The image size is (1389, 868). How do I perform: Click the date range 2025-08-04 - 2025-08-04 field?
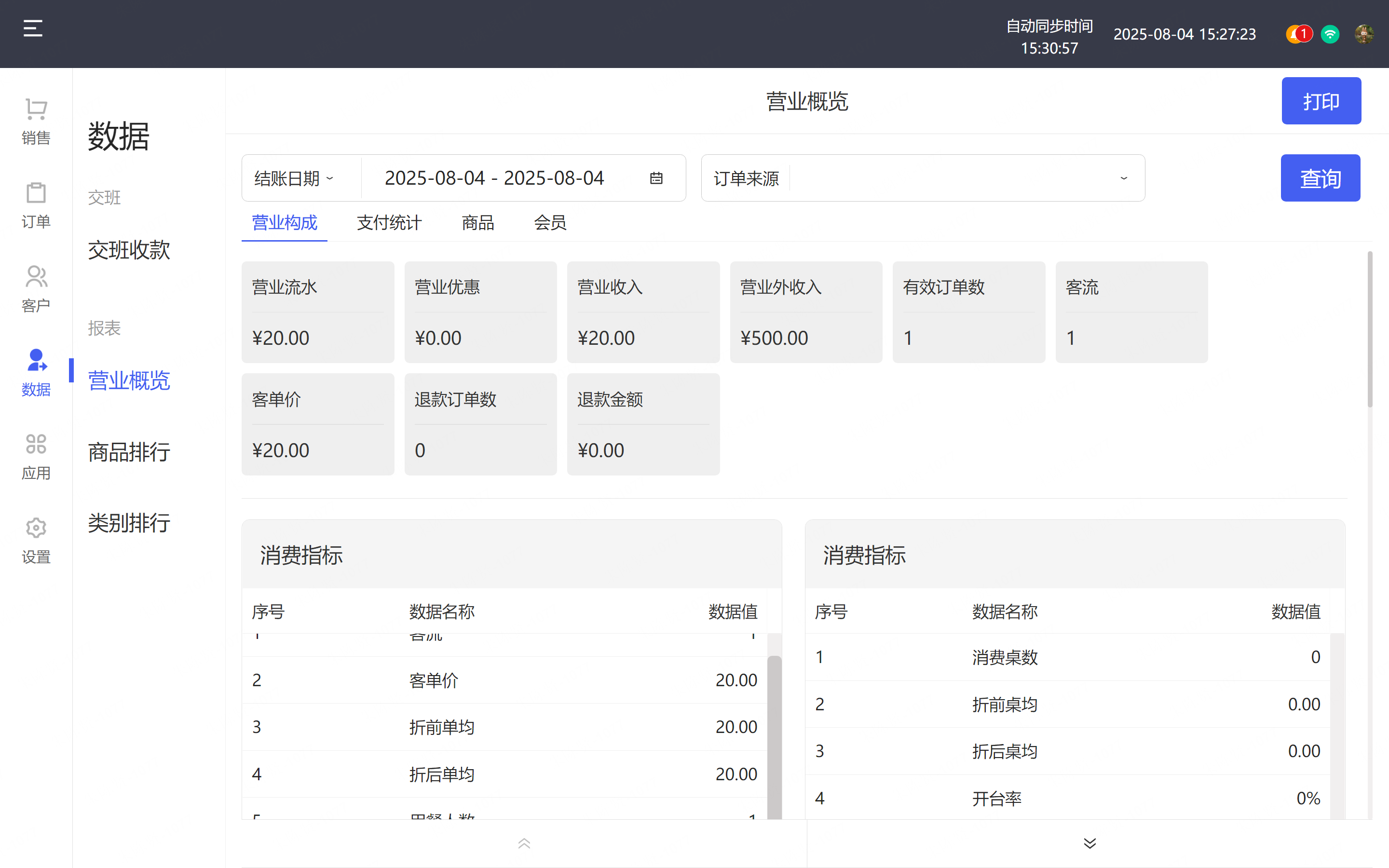(495, 178)
